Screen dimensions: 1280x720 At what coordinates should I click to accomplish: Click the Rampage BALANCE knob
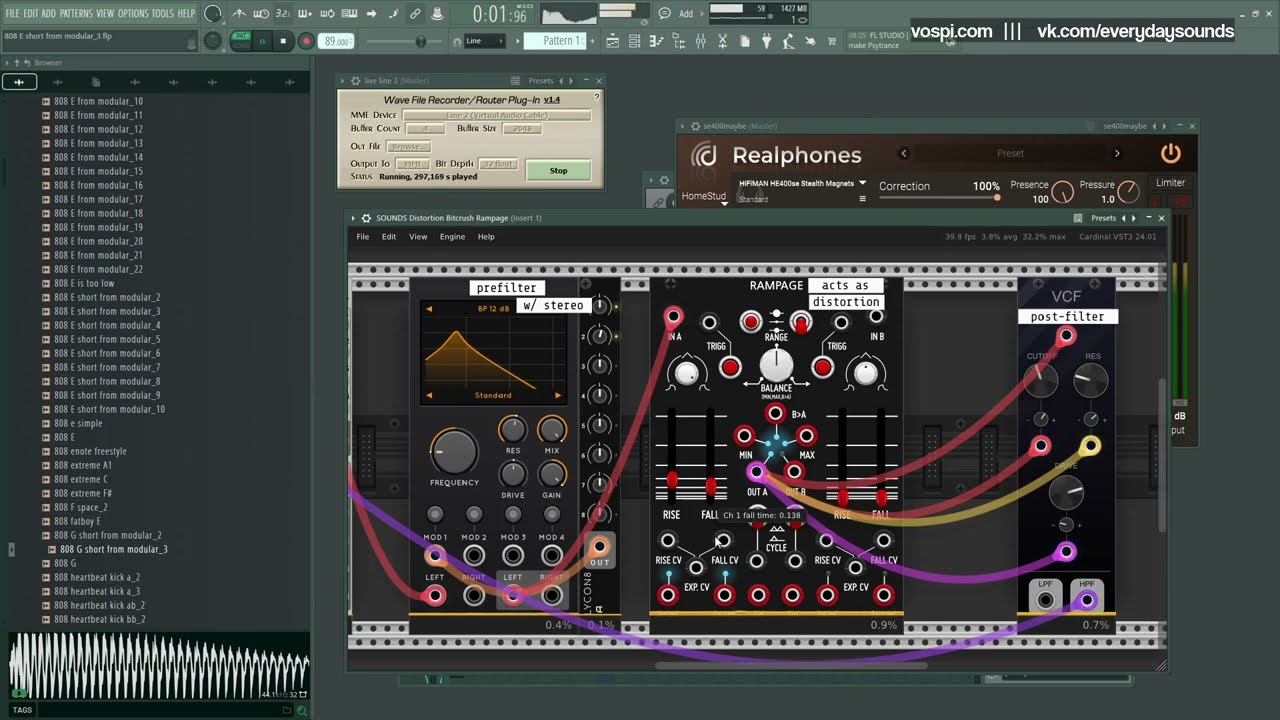(x=776, y=367)
